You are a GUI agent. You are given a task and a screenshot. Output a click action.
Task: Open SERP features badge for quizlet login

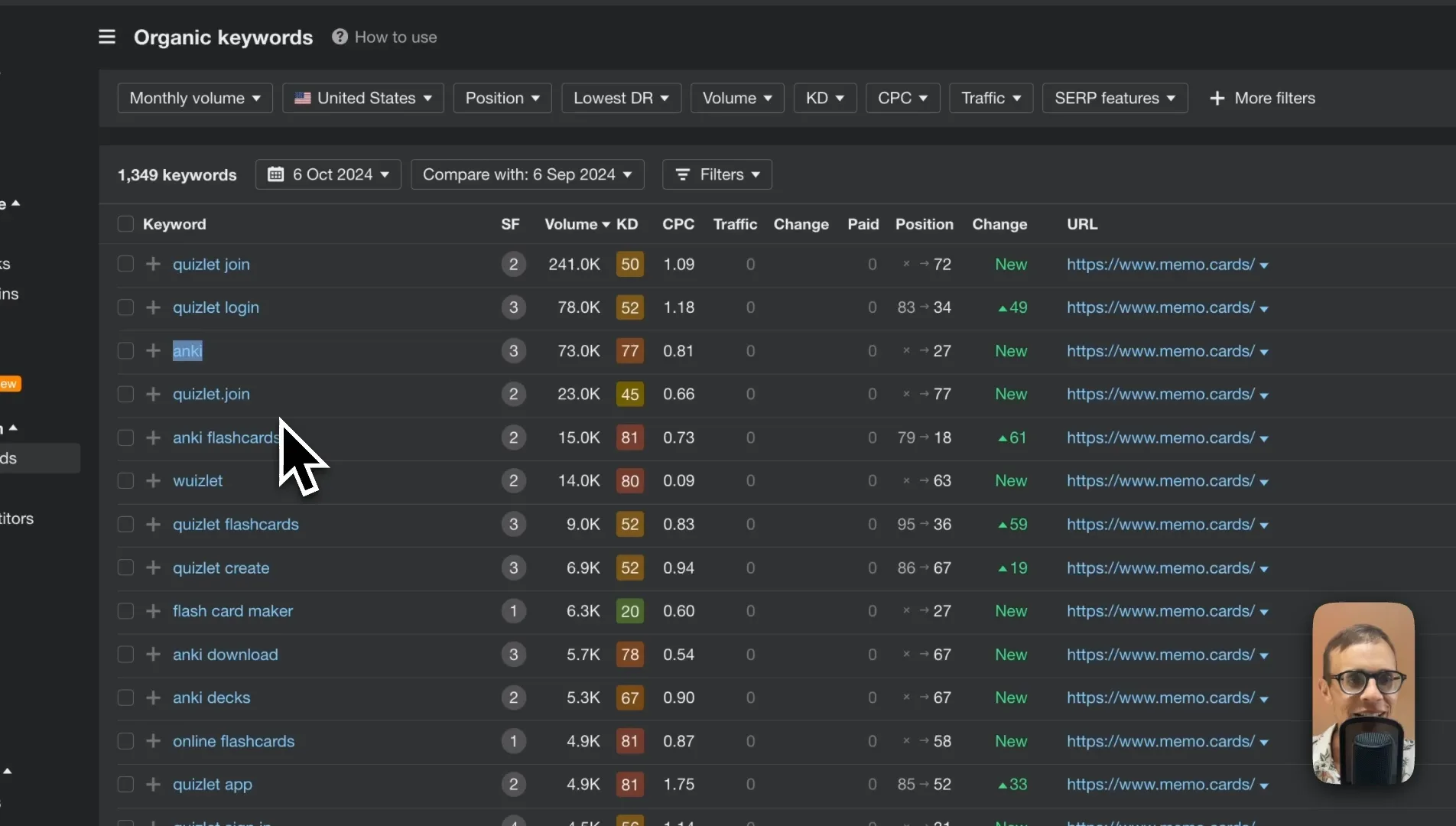click(x=513, y=307)
